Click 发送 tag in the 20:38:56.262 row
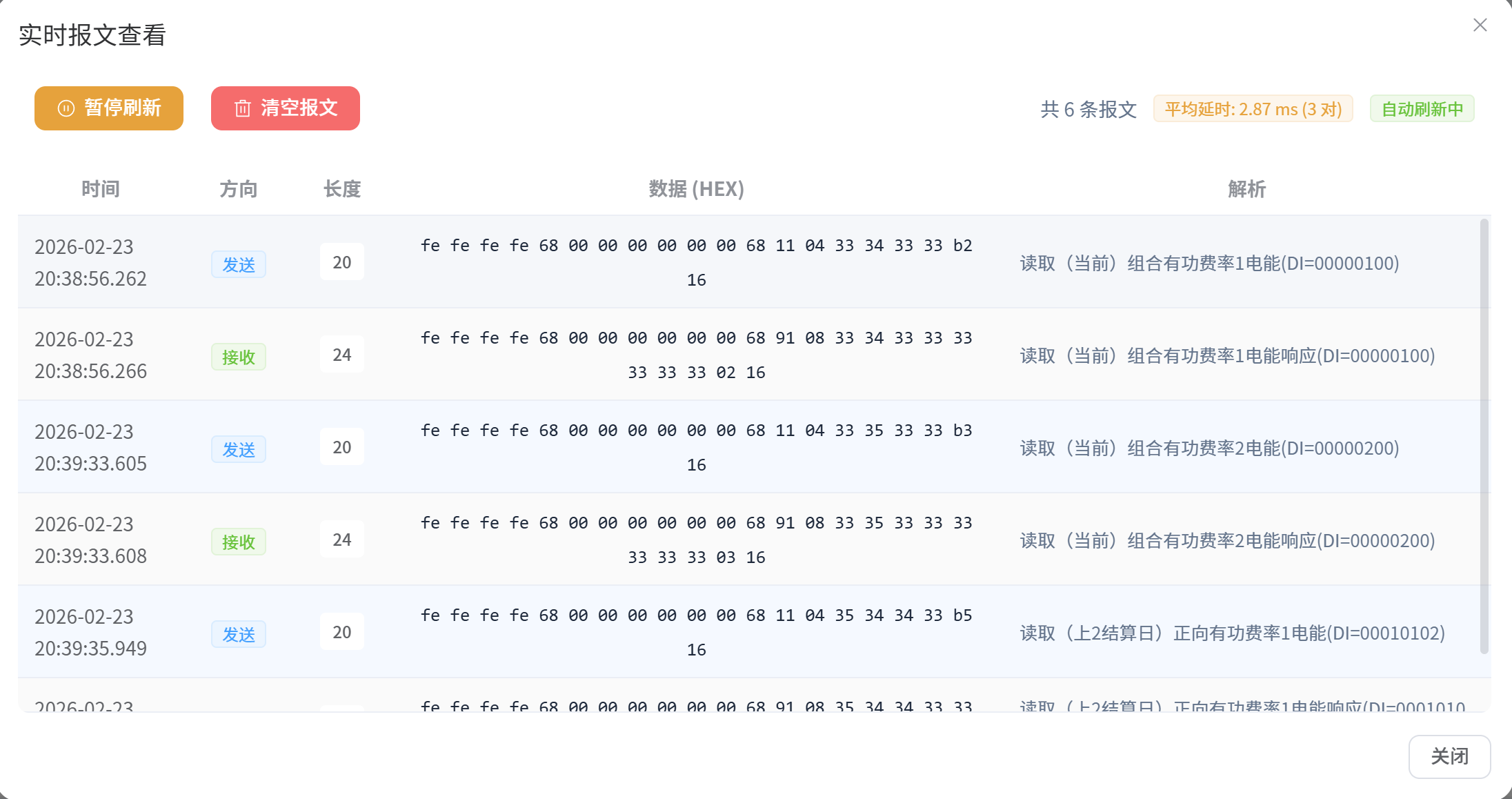 [x=239, y=264]
